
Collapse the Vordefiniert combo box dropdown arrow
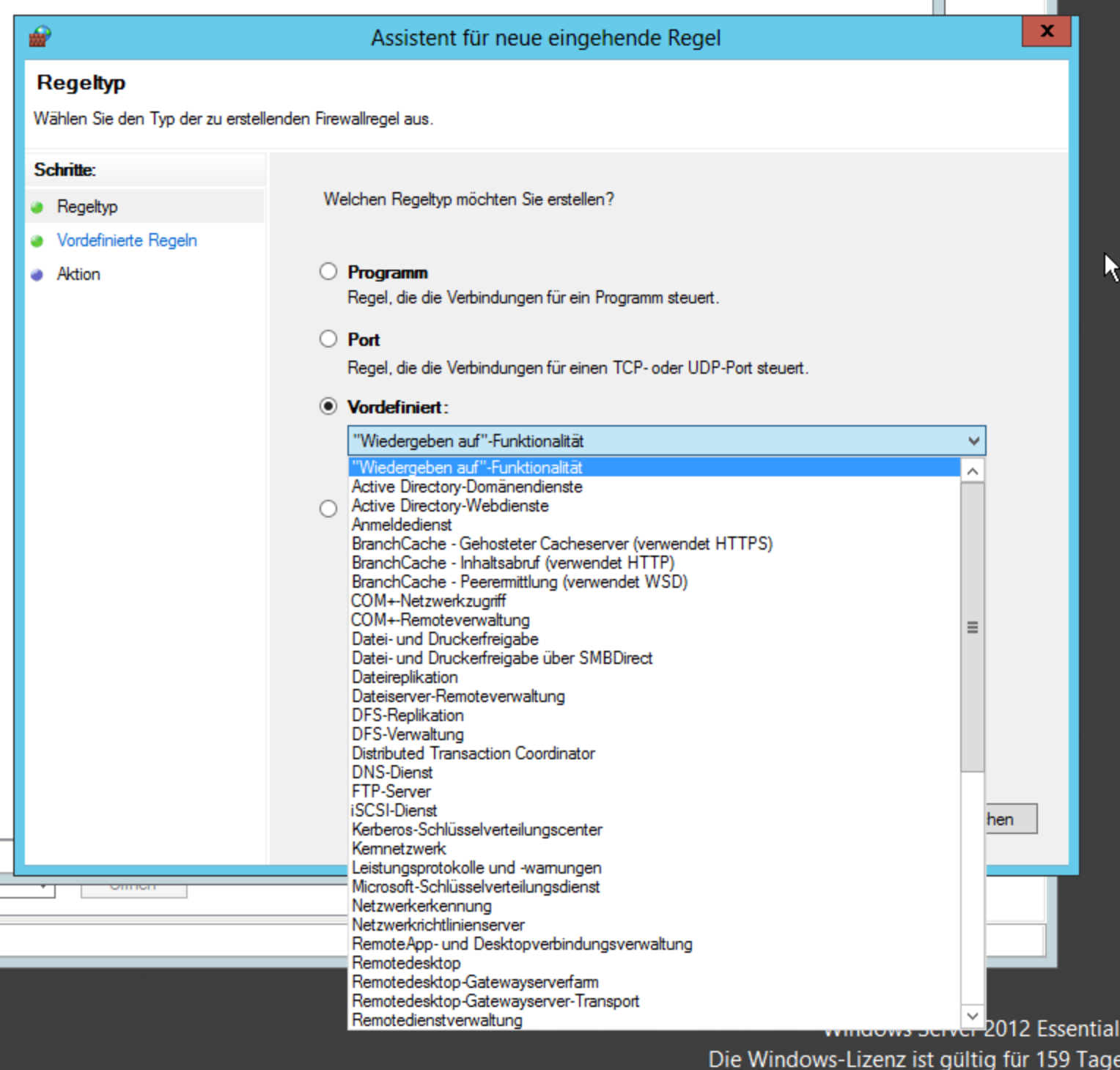pos(973,441)
